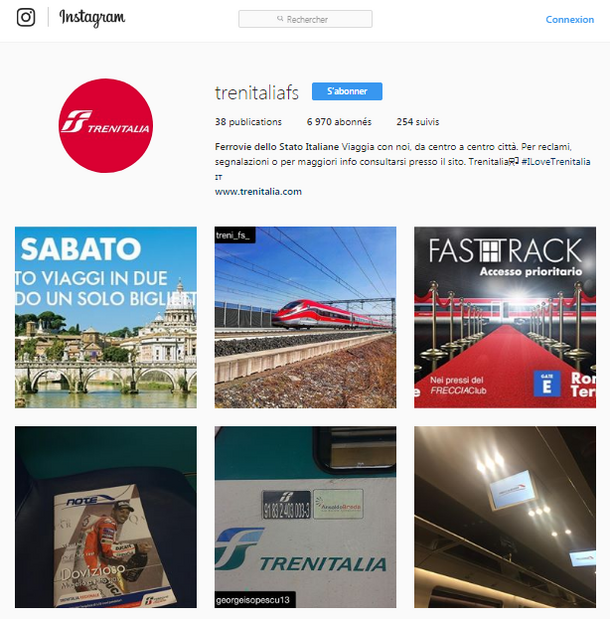Open the SABATO Rome promo post
The width and height of the screenshot is (610, 619).
point(106,317)
